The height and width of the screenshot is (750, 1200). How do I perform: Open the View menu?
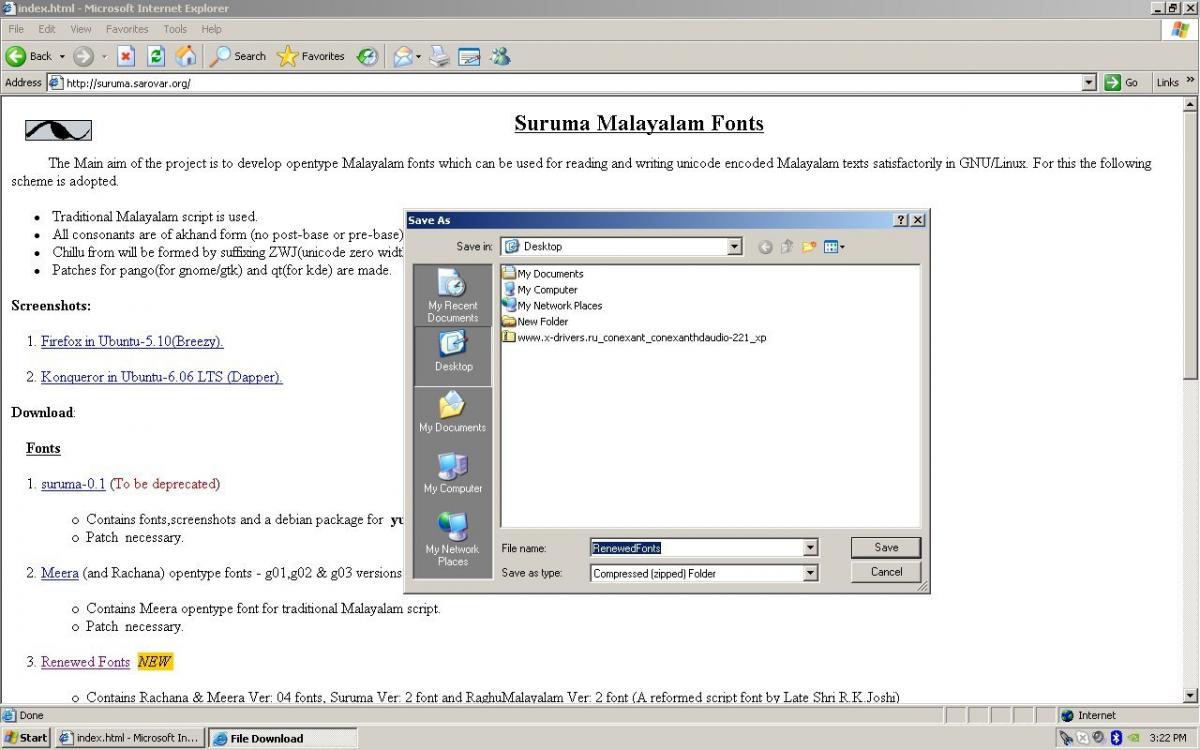pyautogui.click(x=81, y=29)
